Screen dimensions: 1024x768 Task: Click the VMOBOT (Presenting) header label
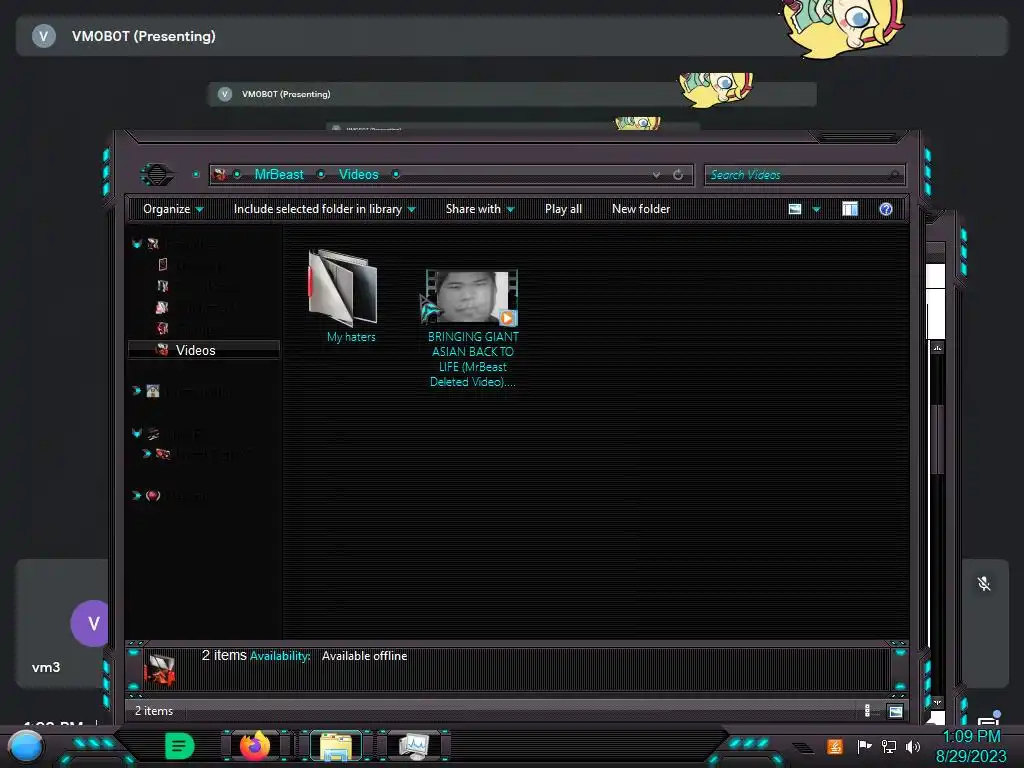(x=144, y=36)
